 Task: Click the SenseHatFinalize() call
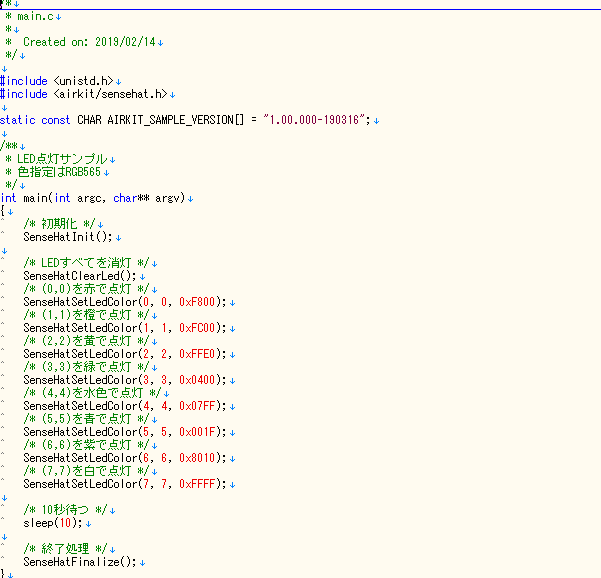pos(80,562)
